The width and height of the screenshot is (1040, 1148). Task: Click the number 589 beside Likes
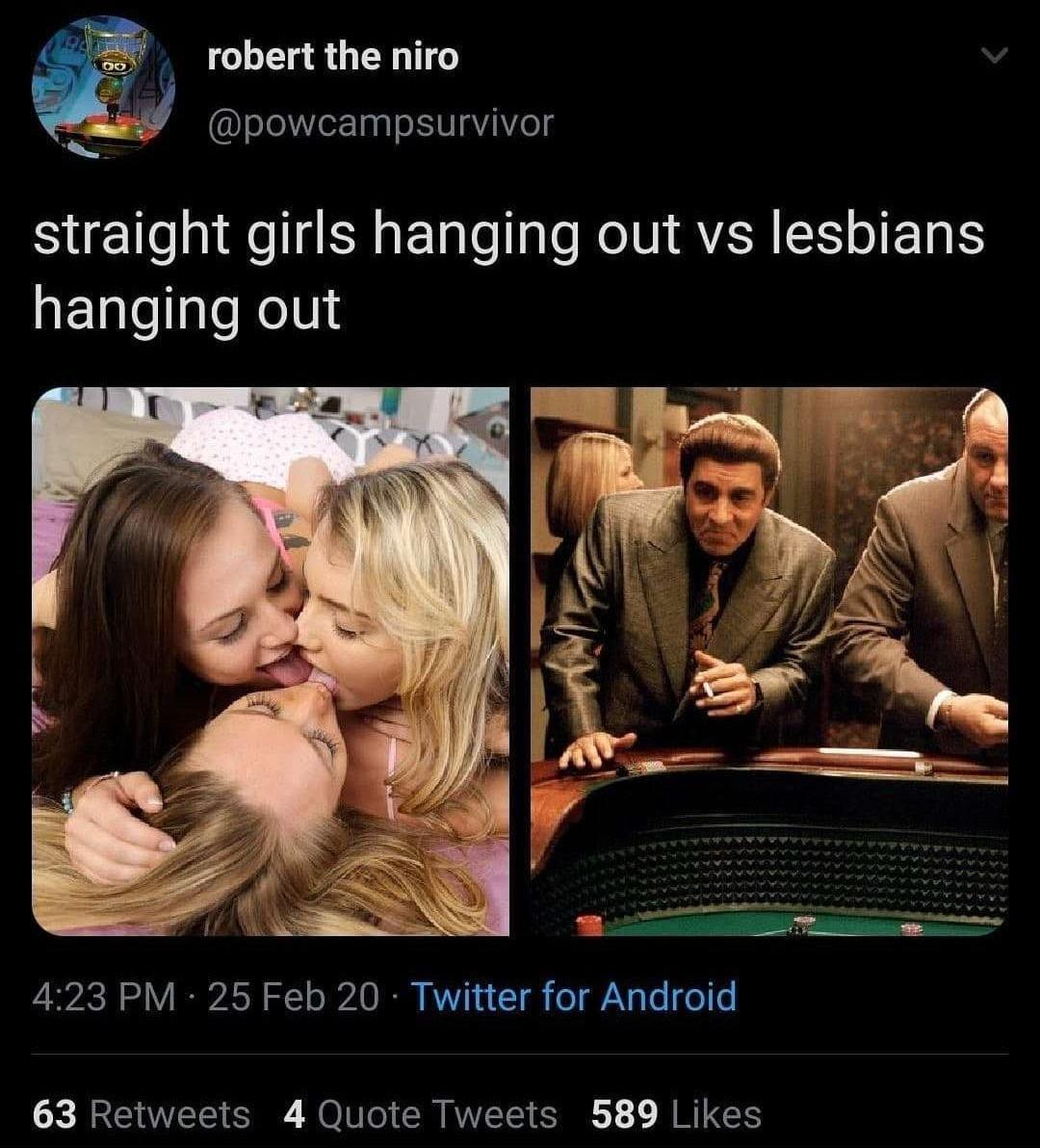click(624, 1114)
